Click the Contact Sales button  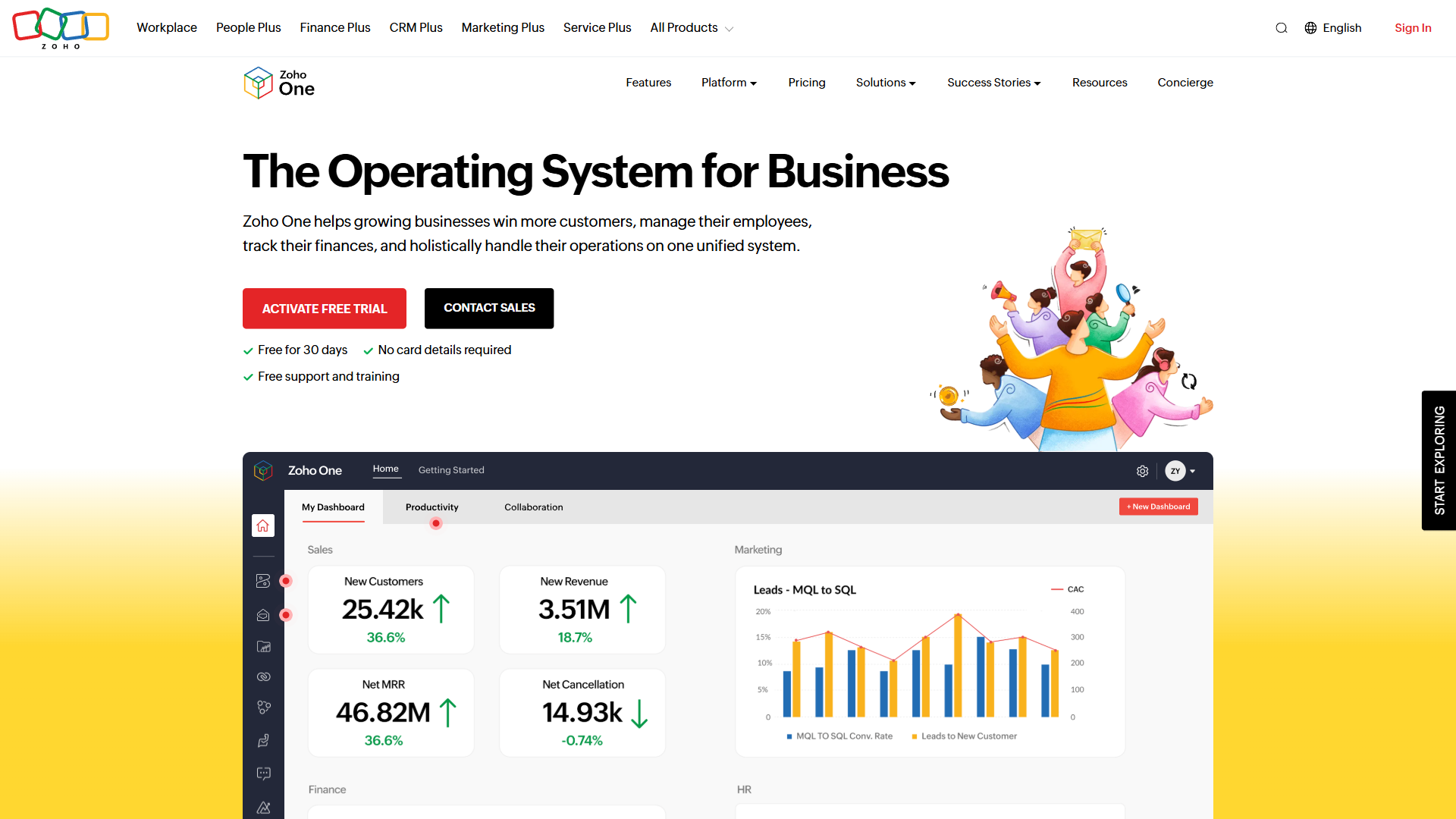point(489,308)
